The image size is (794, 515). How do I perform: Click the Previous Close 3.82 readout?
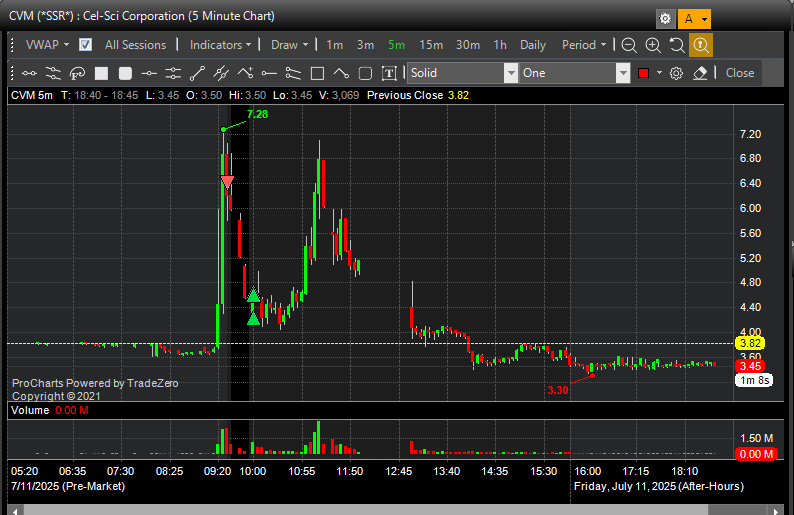tap(418, 95)
